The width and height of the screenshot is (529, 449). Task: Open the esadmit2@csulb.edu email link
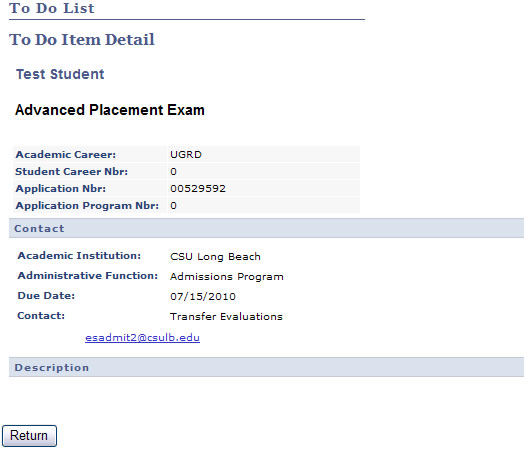point(142,337)
